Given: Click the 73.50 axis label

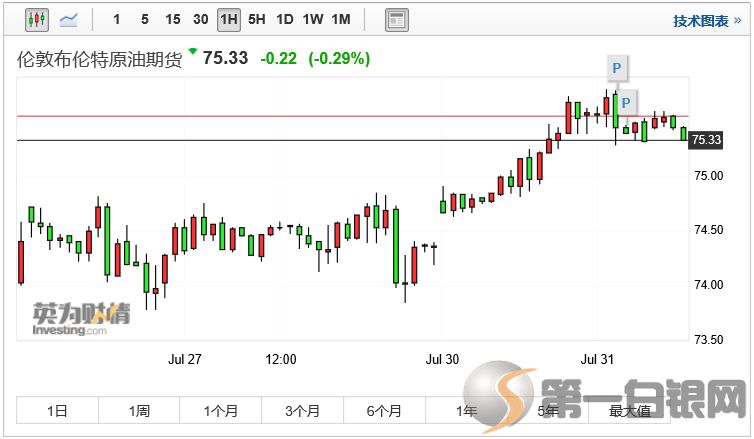Looking at the screenshot, I should tap(708, 339).
